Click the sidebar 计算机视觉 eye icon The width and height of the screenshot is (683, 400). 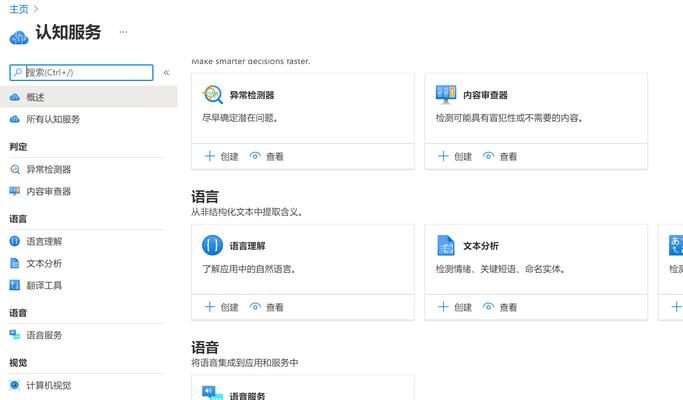15,385
